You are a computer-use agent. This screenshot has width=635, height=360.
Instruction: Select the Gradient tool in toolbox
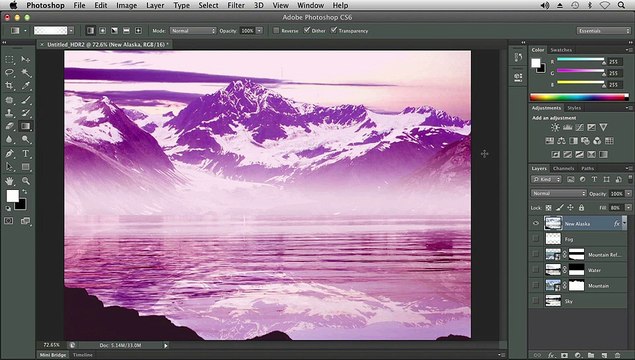click(x=26, y=126)
